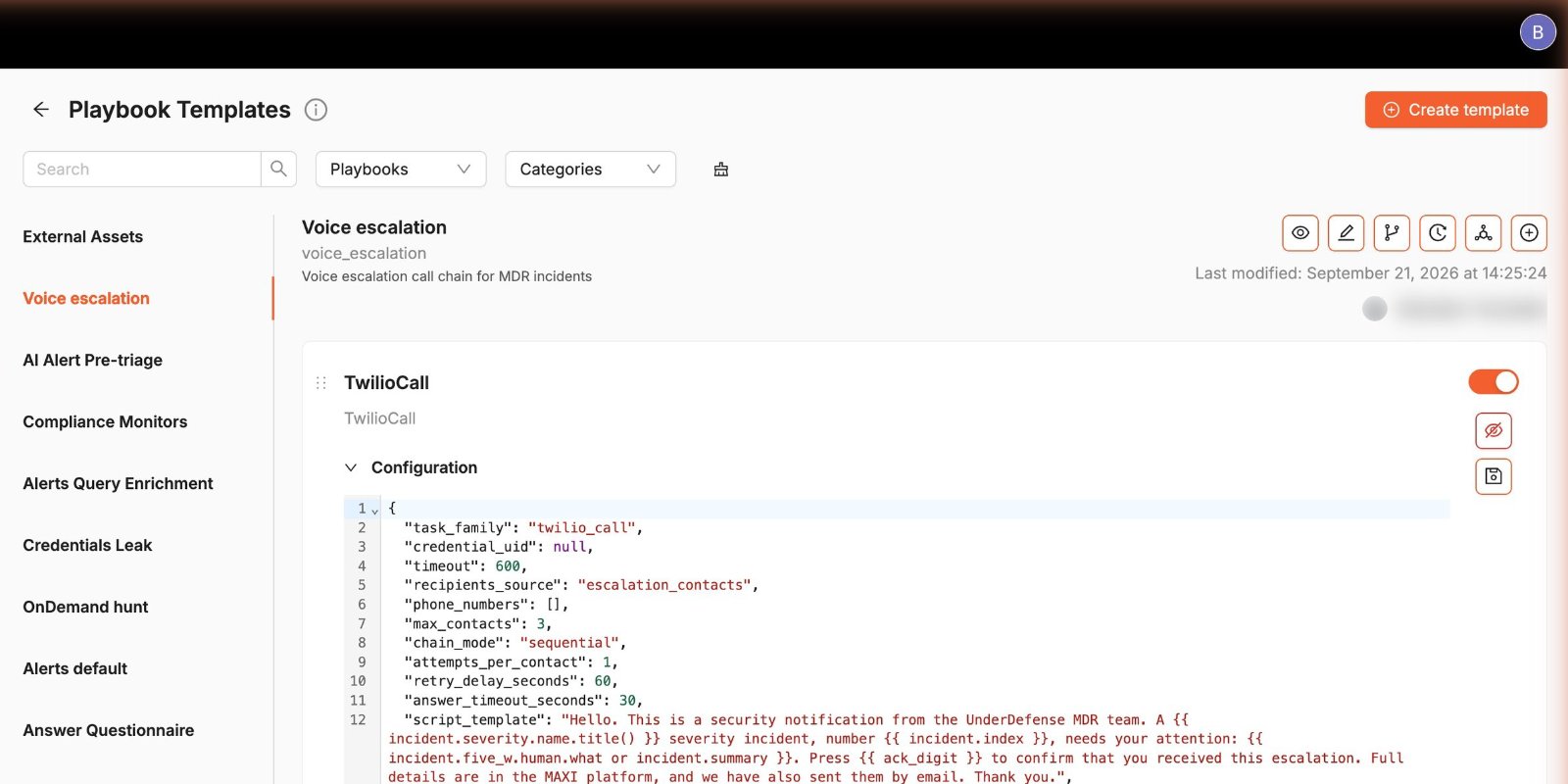This screenshot has height=784, width=1568.
Task: Click the building icon beside Categories
Action: 721,170
